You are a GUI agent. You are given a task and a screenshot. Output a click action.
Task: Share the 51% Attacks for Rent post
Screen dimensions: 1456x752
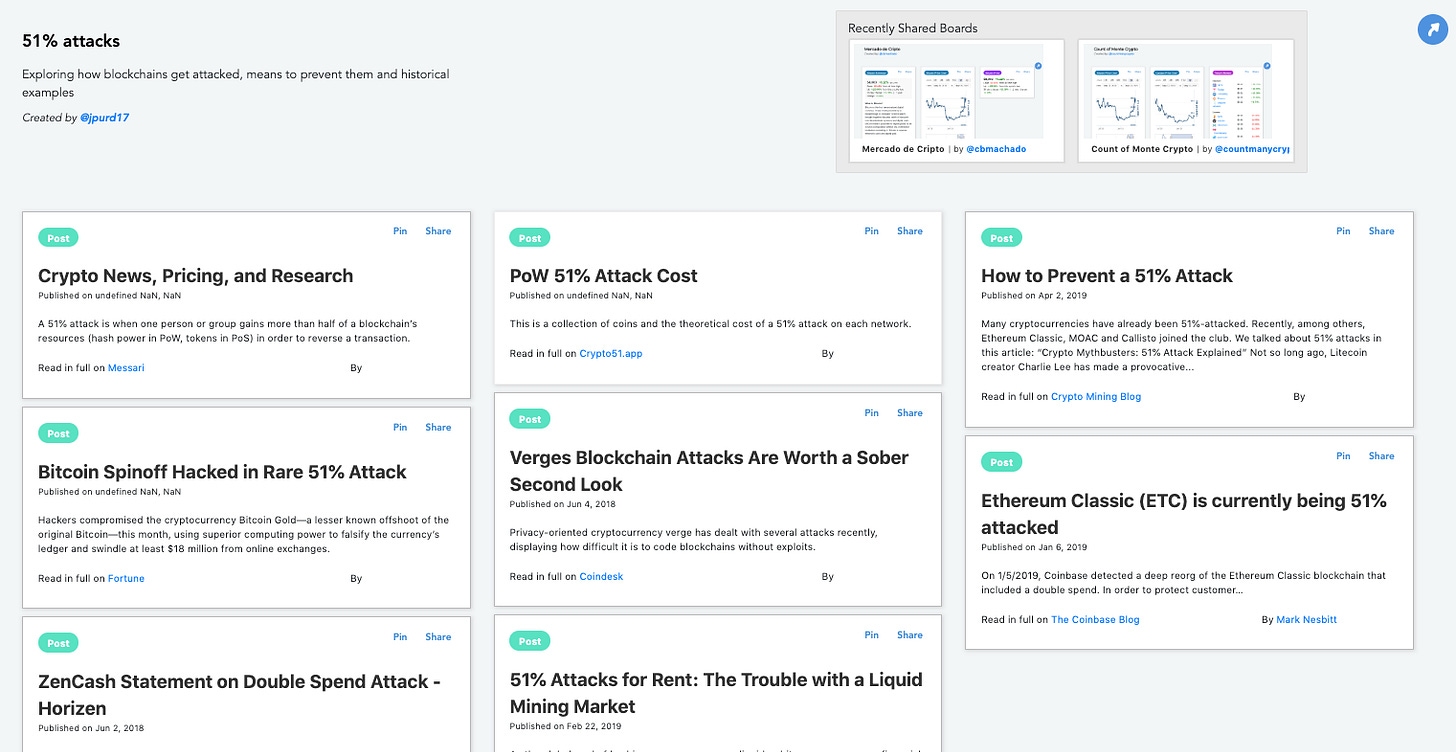click(909, 635)
